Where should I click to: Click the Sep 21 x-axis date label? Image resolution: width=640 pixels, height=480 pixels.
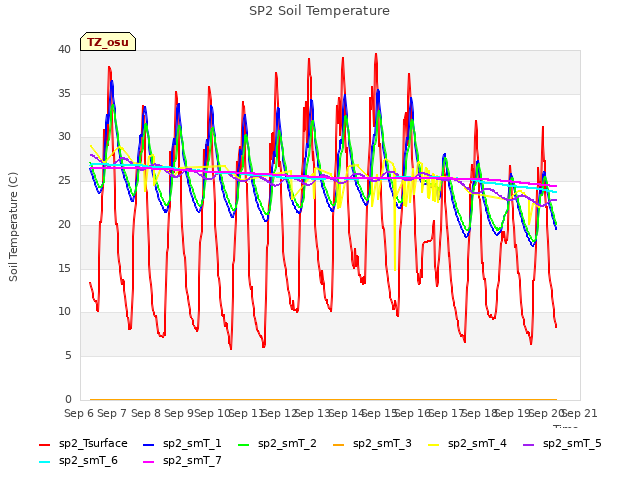click(580, 413)
